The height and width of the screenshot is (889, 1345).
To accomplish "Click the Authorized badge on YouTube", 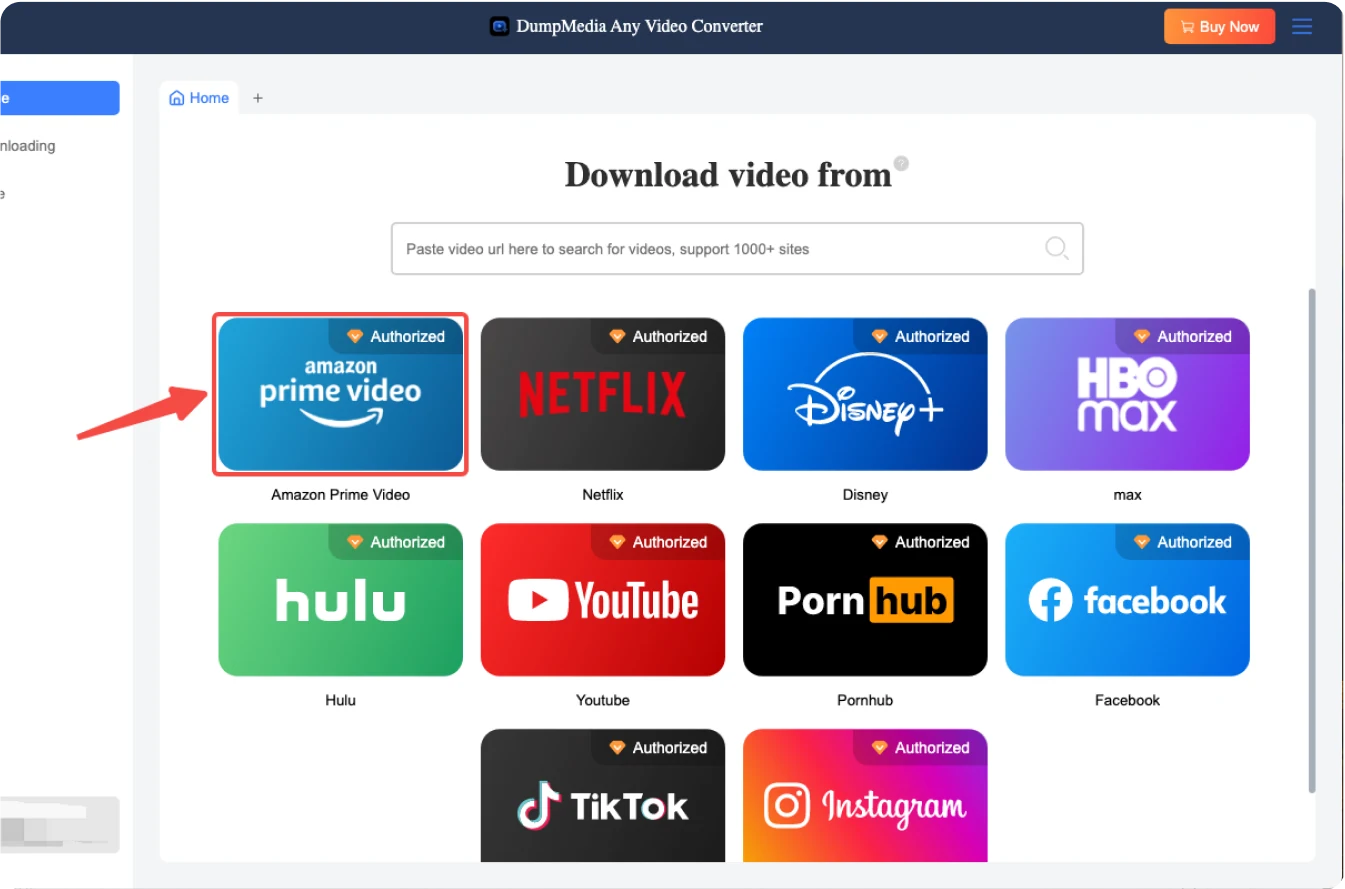I will pyautogui.click(x=658, y=542).
